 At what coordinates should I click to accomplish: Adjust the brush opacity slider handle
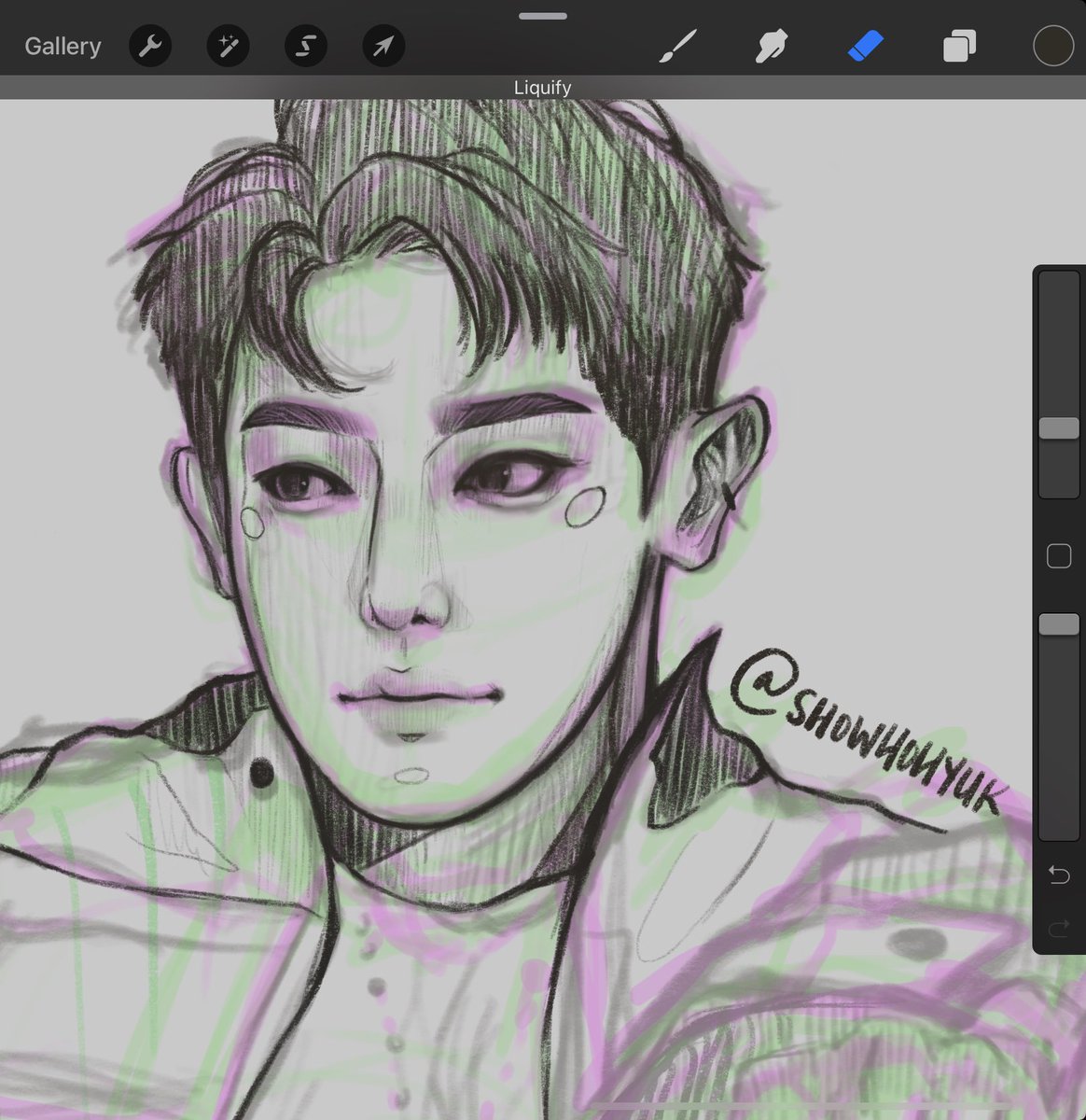(x=1059, y=624)
